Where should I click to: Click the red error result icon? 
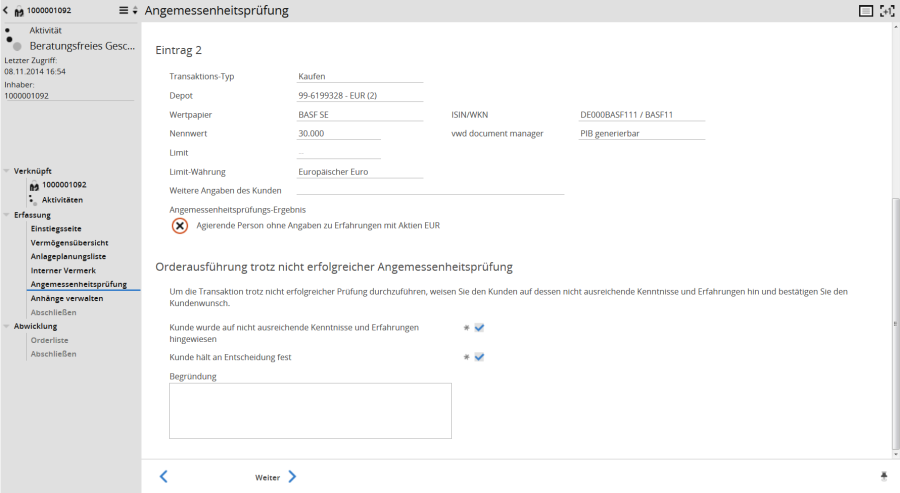coord(180,226)
